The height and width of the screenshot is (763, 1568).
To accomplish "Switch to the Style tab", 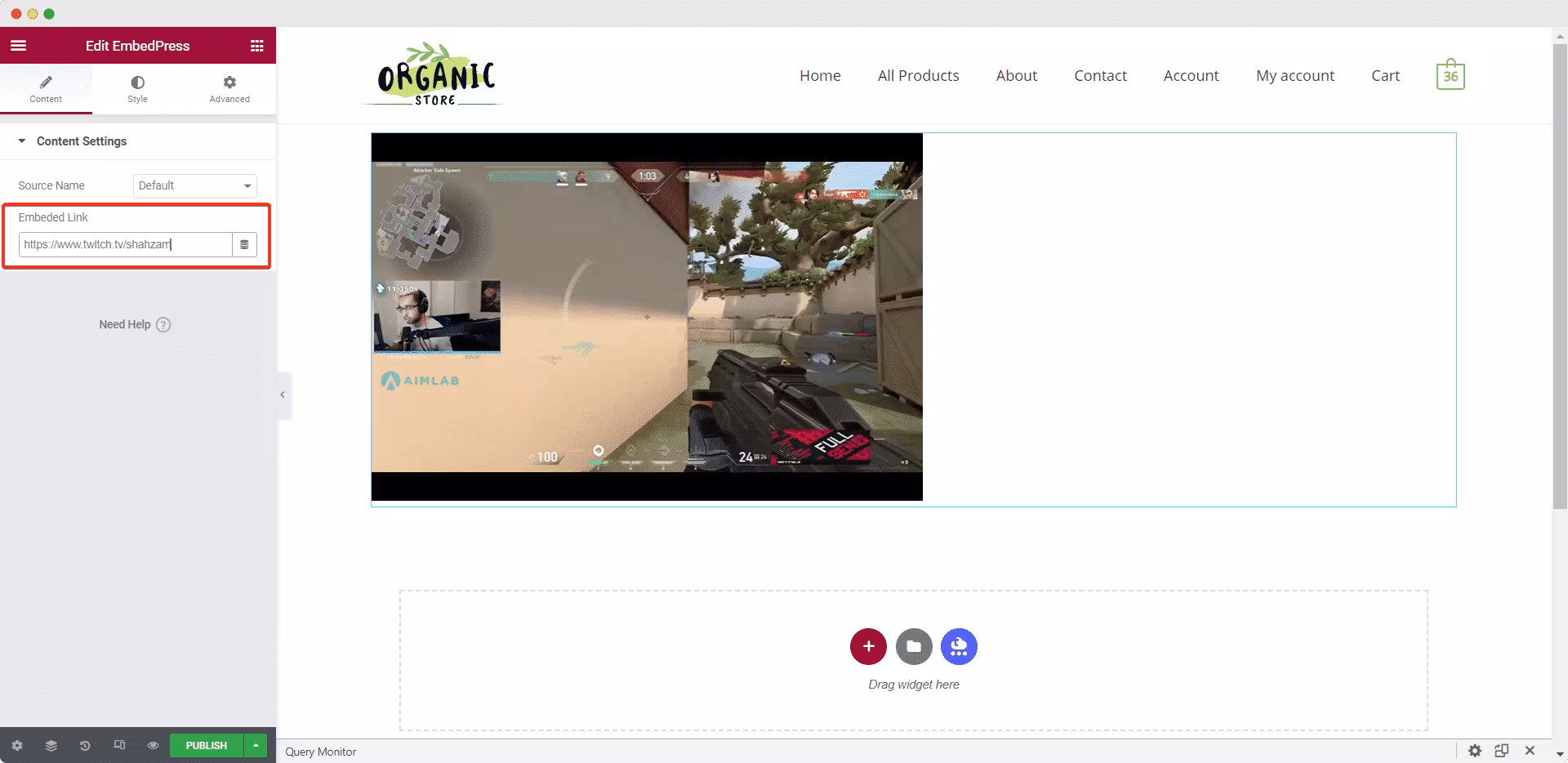I will 137,89.
